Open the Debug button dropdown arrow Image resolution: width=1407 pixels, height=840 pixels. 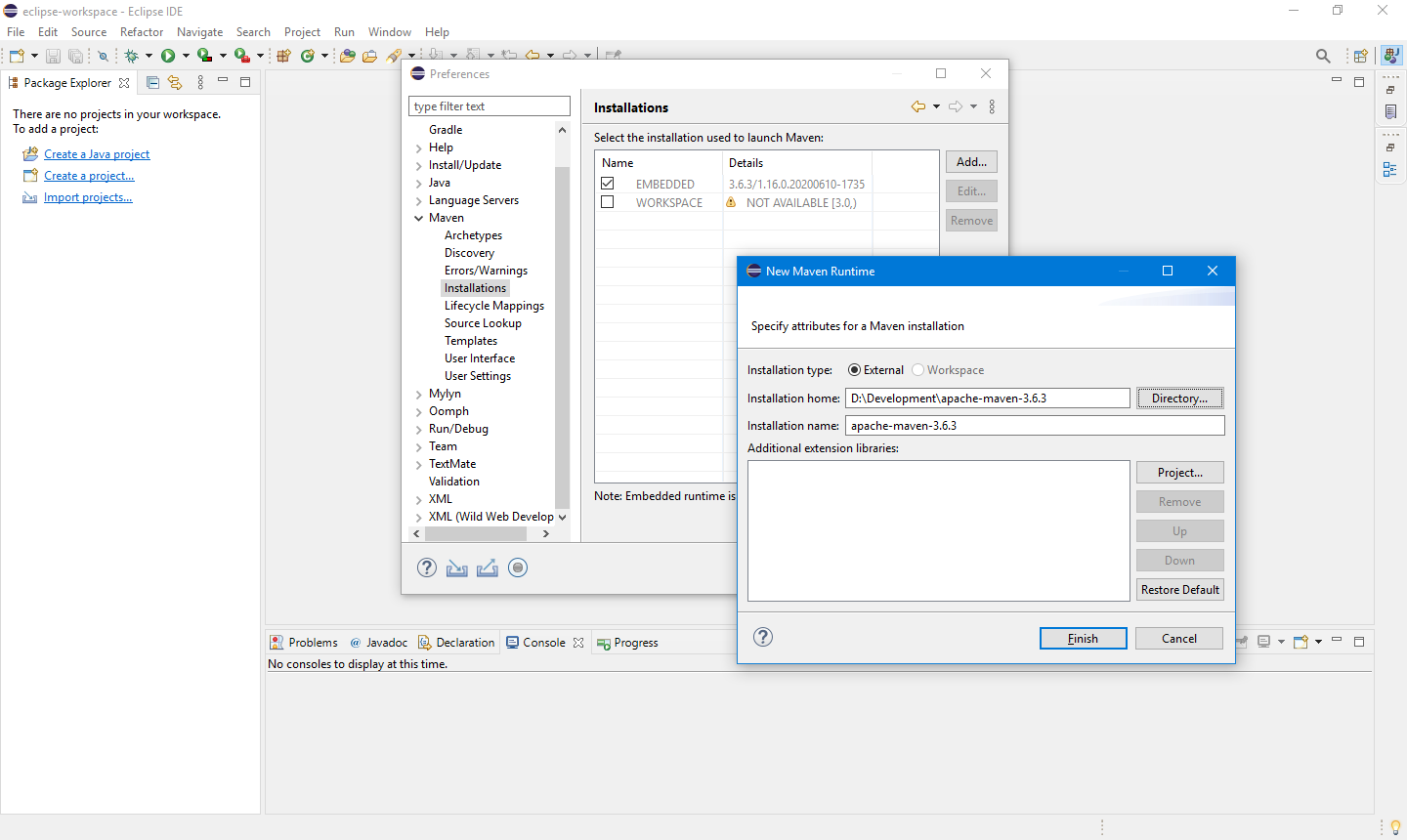[149, 56]
